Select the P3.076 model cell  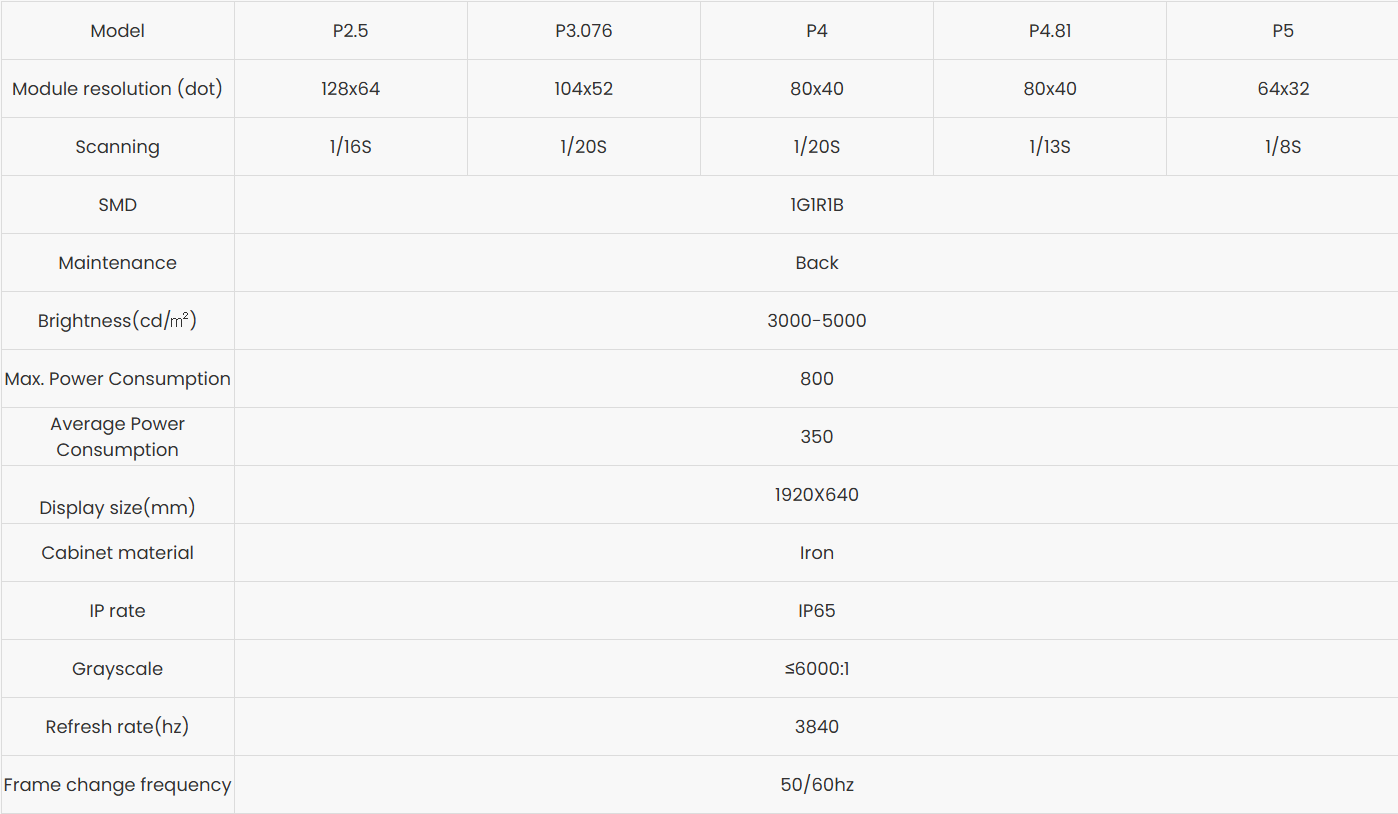(x=583, y=31)
